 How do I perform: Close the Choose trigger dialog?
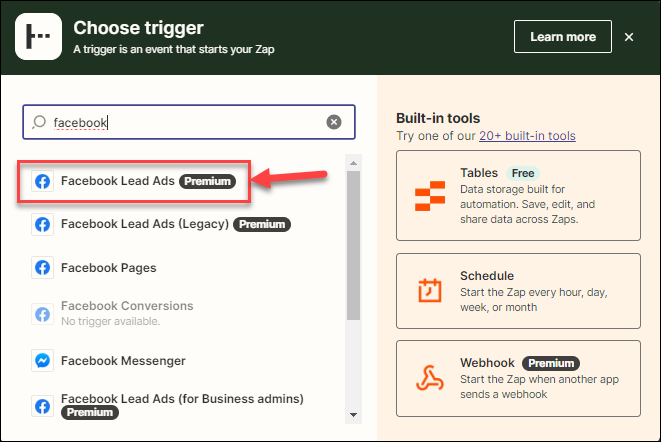coord(629,37)
